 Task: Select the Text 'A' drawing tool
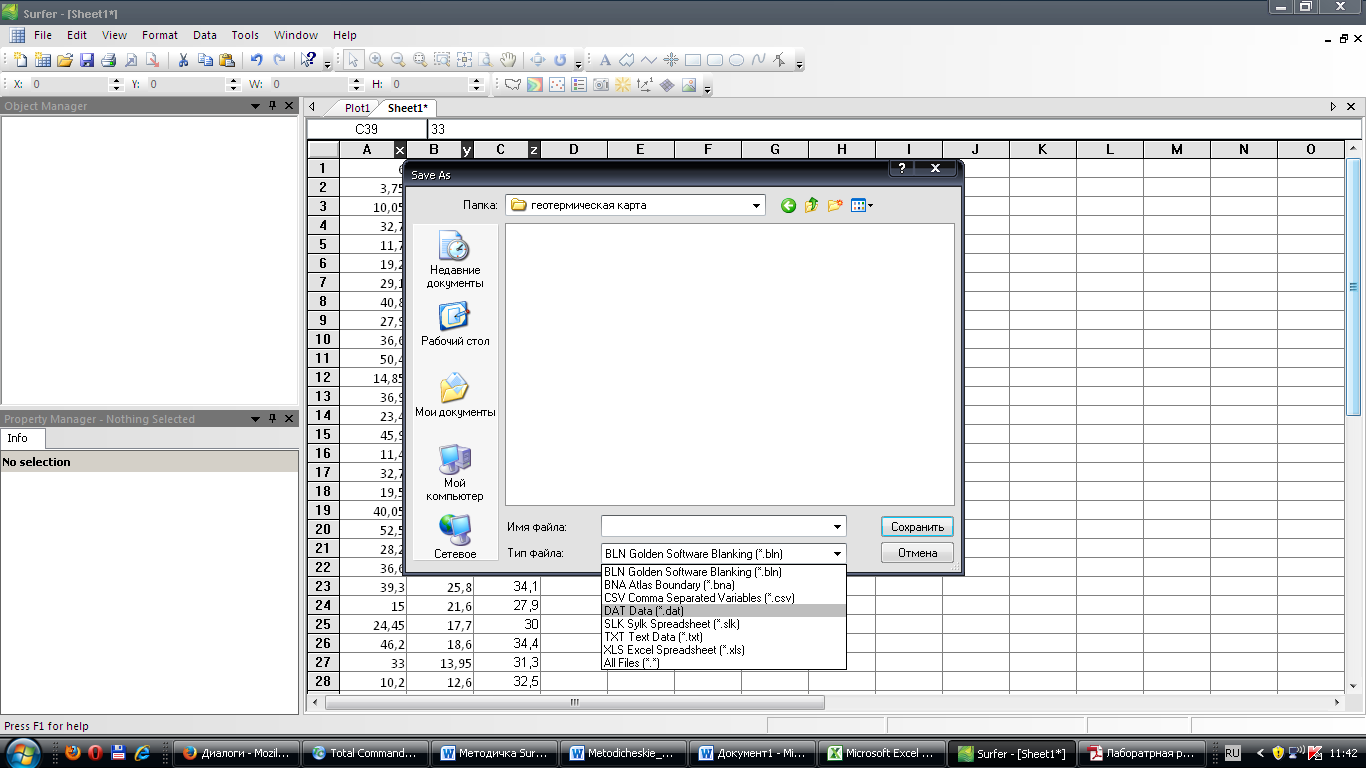(x=605, y=60)
